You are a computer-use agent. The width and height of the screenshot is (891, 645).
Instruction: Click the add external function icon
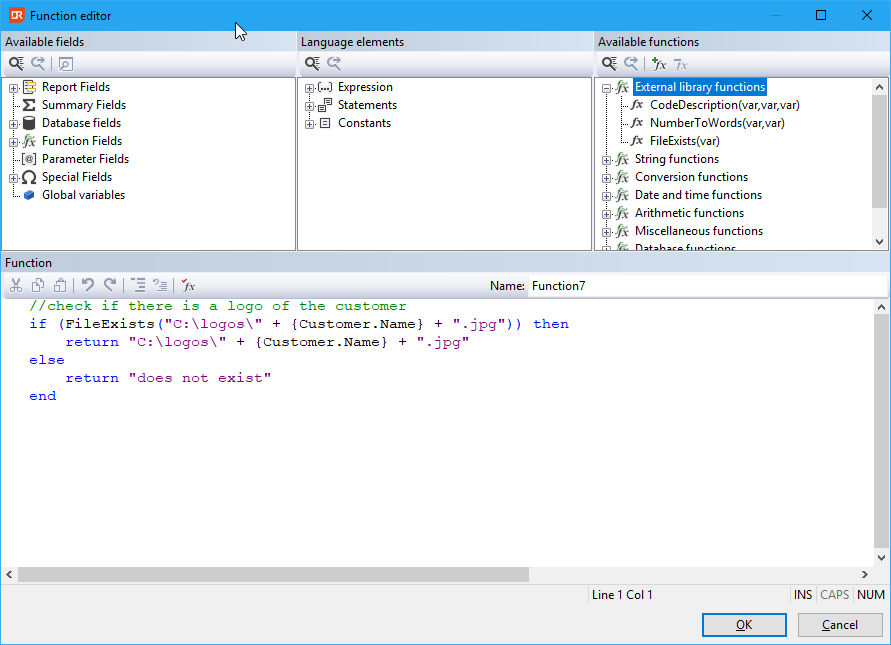[659, 64]
